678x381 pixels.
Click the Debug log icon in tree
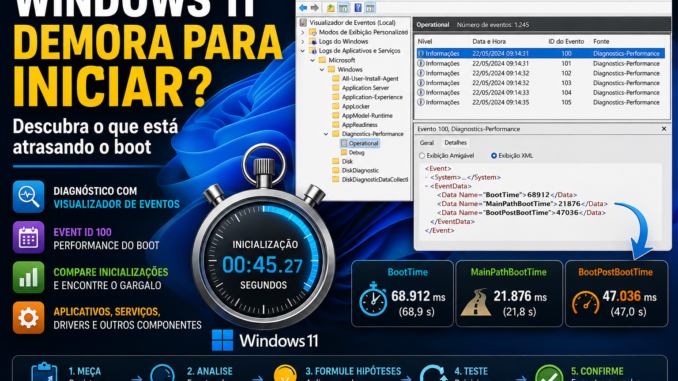[x=344, y=152]
